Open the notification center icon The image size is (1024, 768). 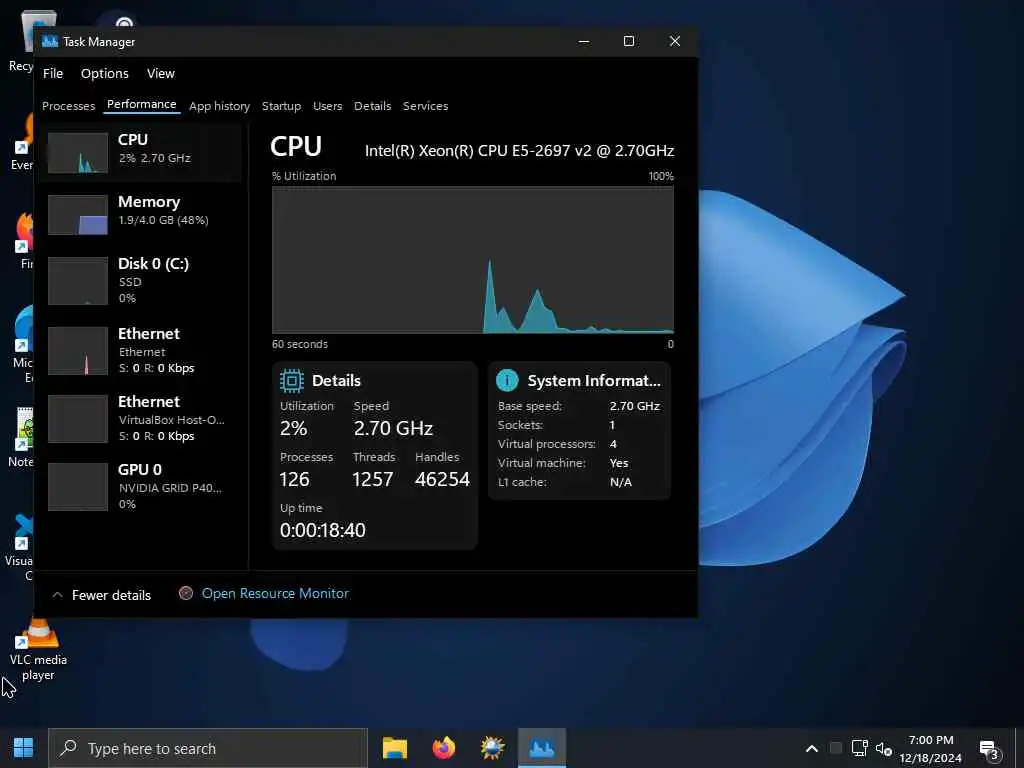click(x=990, y=750)
